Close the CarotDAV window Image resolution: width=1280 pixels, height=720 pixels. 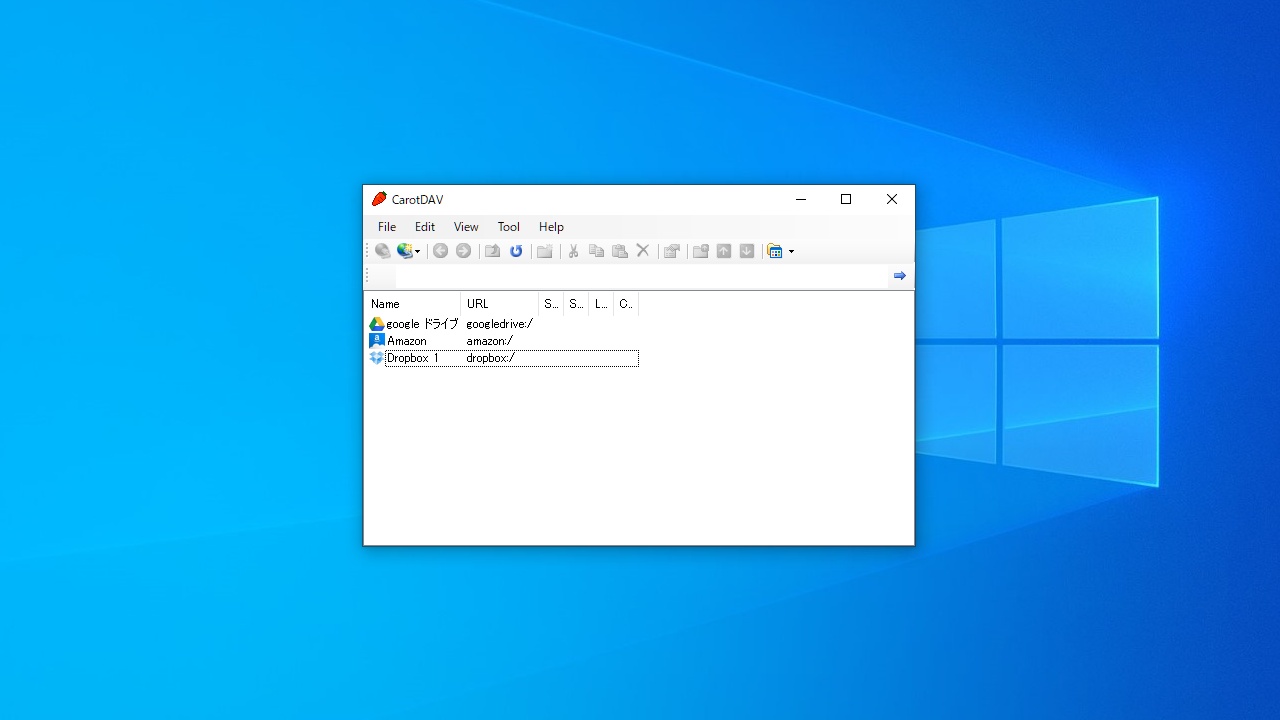[892, 199]
